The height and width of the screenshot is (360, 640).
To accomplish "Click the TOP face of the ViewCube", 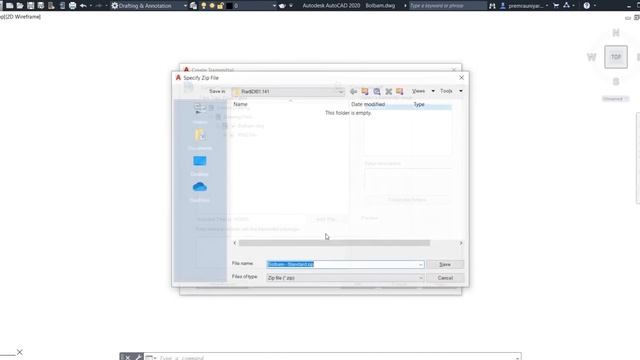I will point(616,57).
